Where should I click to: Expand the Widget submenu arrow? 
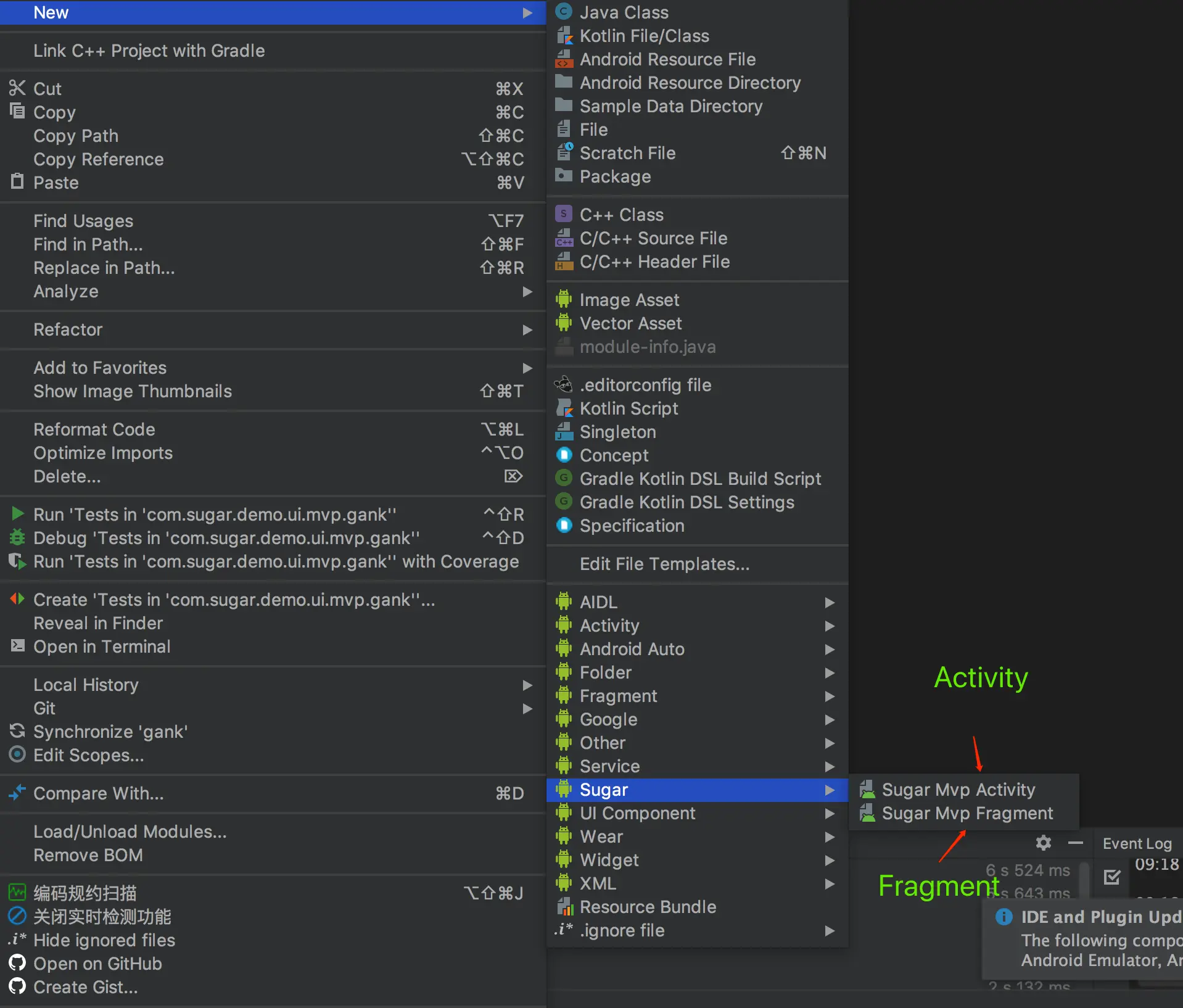pos(830,860)
